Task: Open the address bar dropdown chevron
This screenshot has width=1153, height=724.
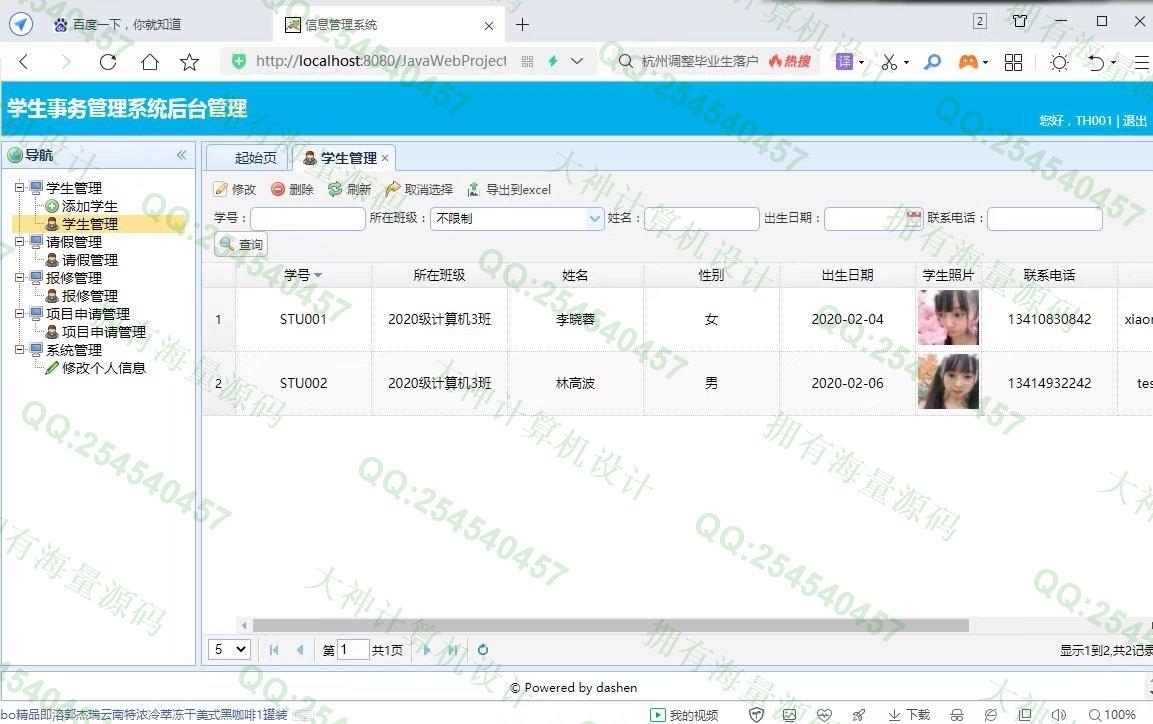Action: pyautogui.click(x=577, y=61)
